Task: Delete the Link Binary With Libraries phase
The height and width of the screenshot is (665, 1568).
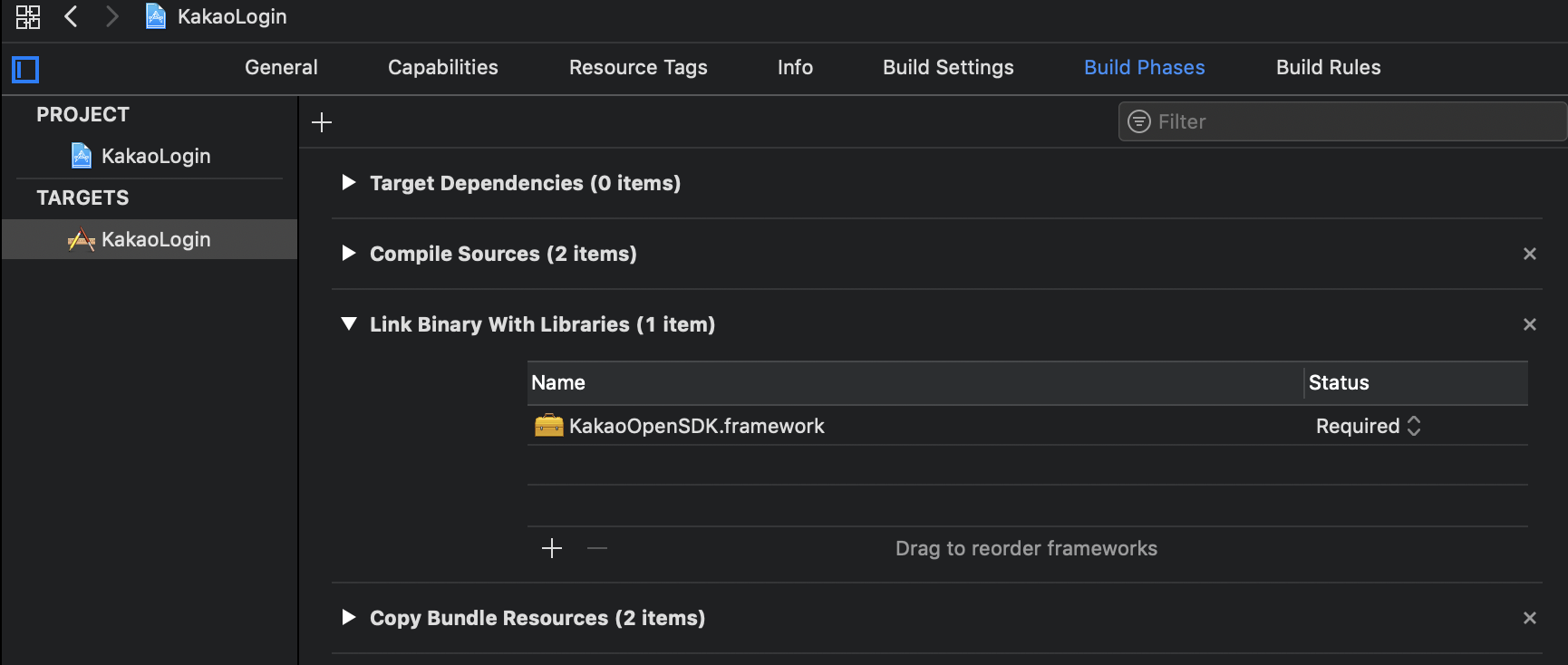Action: tap(1530, 324)
